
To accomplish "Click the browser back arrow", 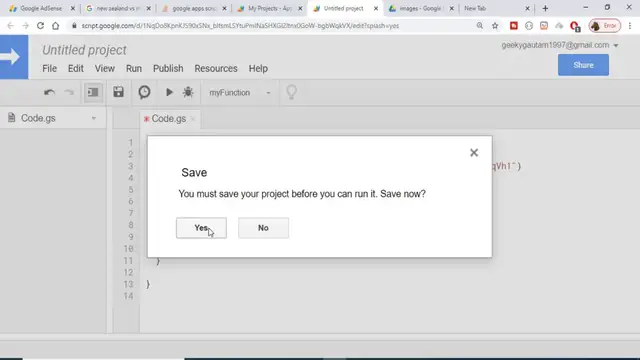I will point(10,26).
